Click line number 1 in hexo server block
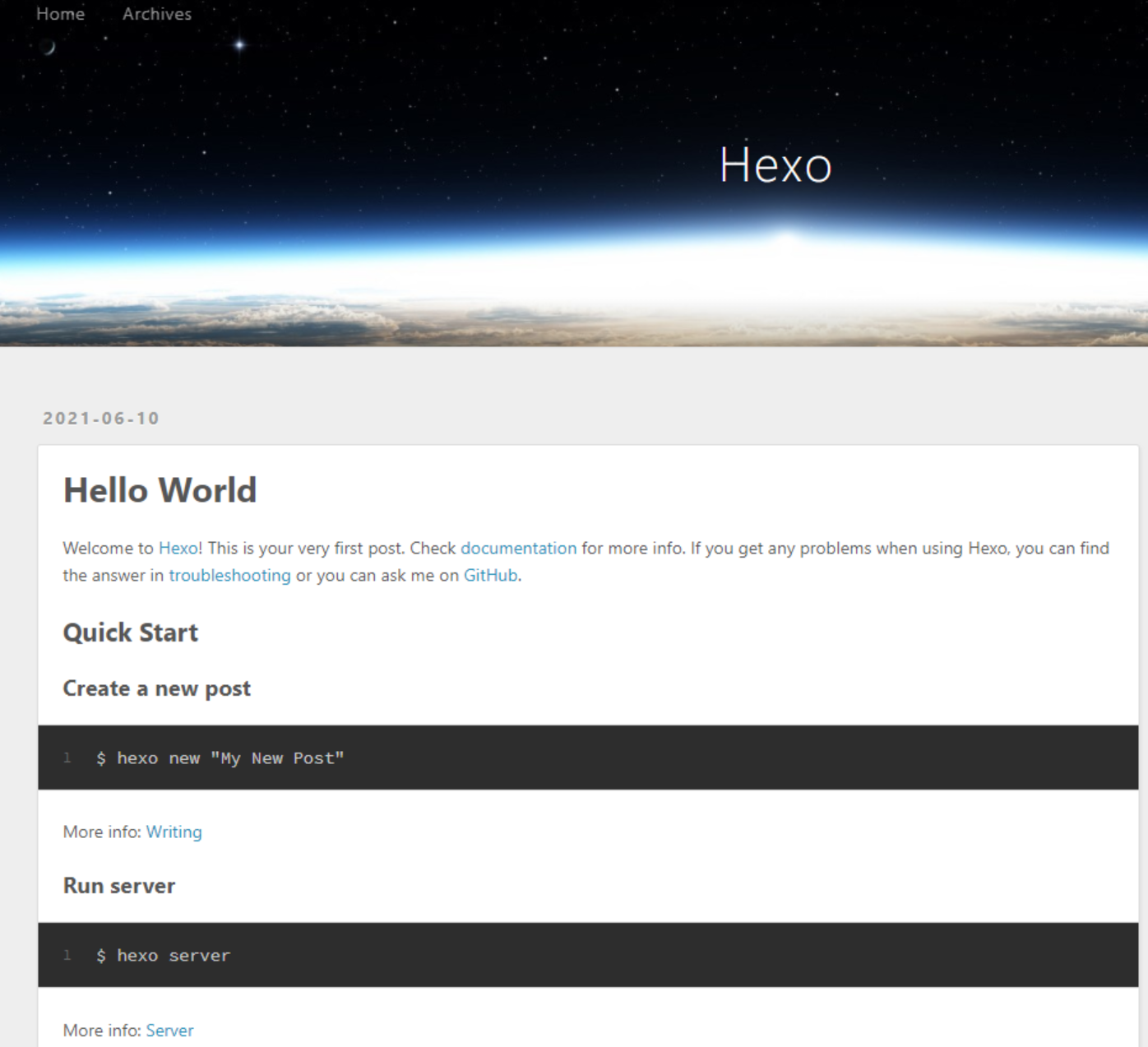This screenshot has width=1148, height=1047. [67, 955]
